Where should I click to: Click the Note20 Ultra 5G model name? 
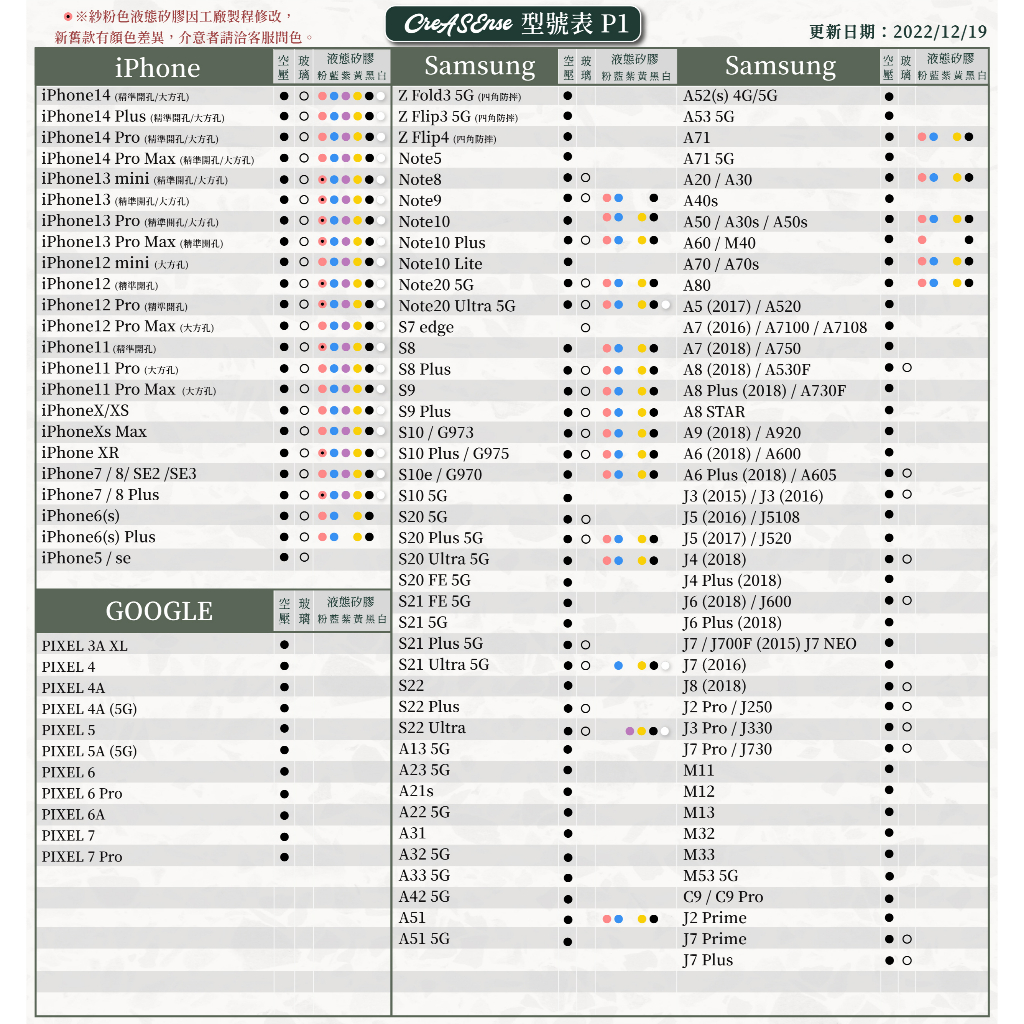tap(457, 306)
